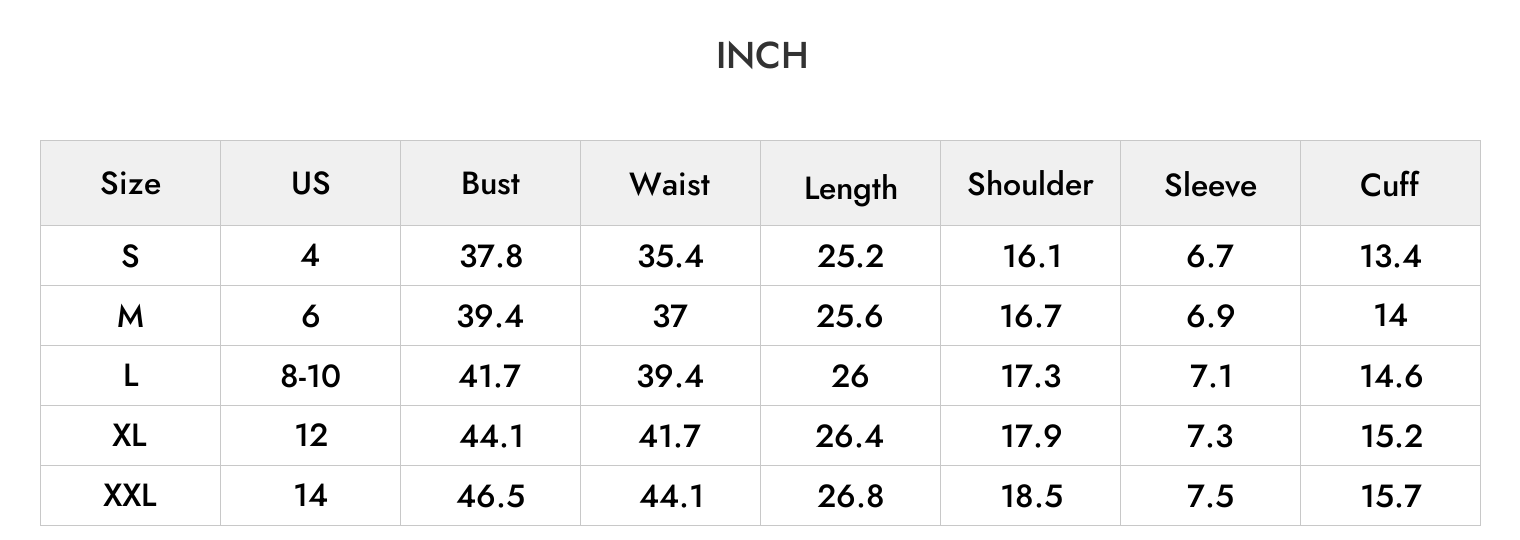Click the 37.8 bust value for S
Viewport: 1520px width, 540px height.
click(x=490, y=256)
